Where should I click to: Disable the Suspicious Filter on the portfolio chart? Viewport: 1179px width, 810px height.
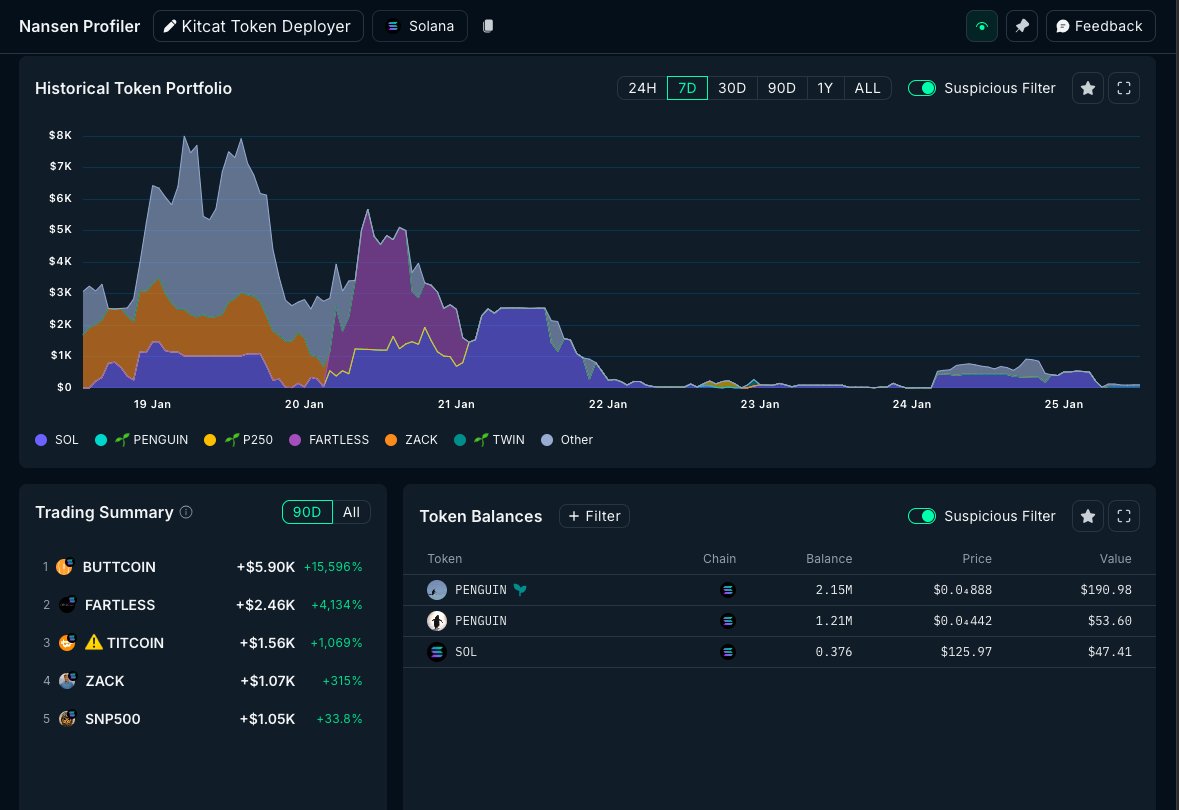pos(921,88)
